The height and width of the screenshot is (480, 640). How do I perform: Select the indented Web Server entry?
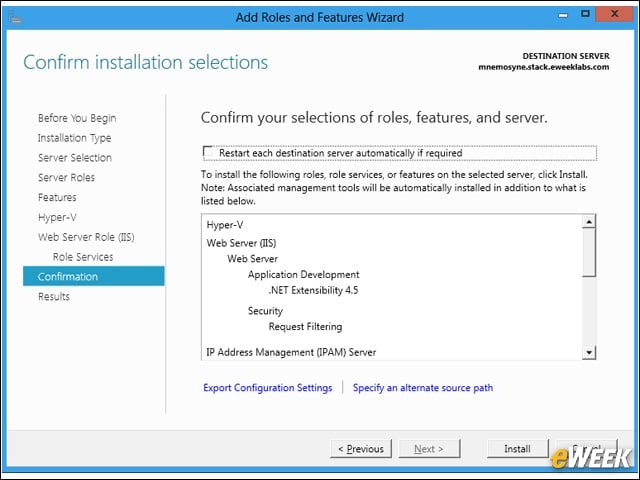(252, 259)
